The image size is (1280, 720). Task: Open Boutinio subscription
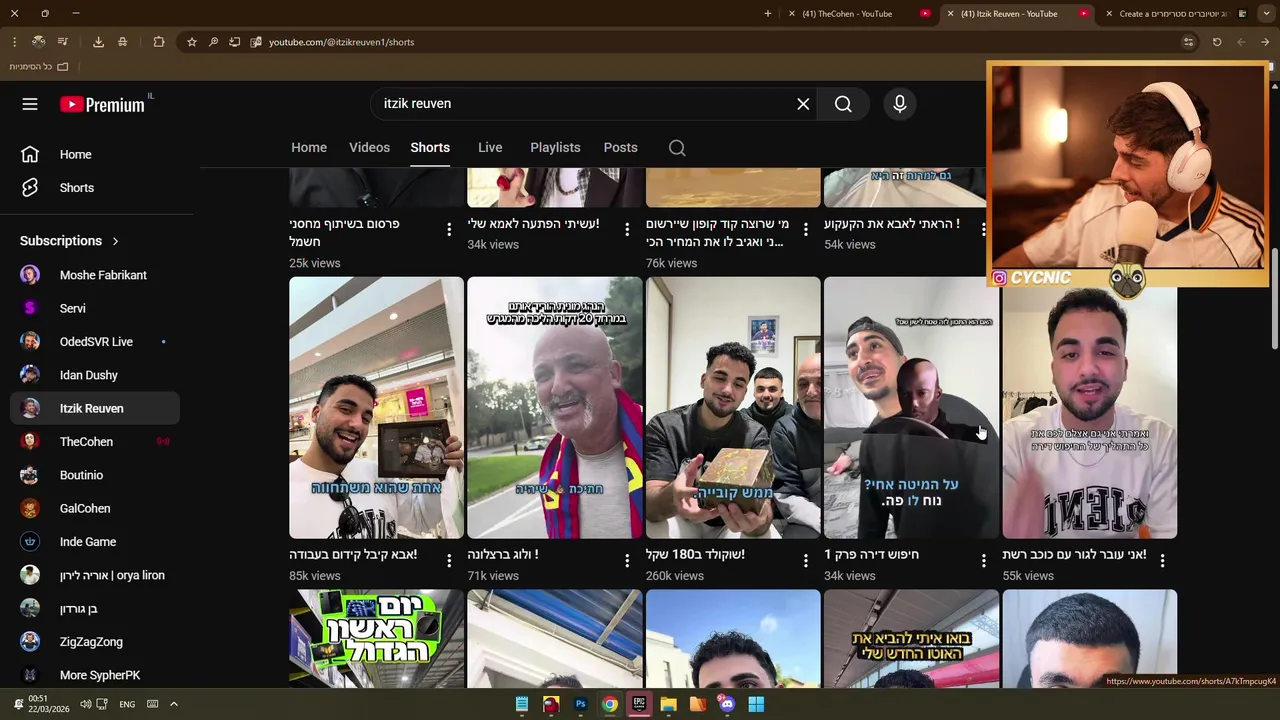pos(95,475)
